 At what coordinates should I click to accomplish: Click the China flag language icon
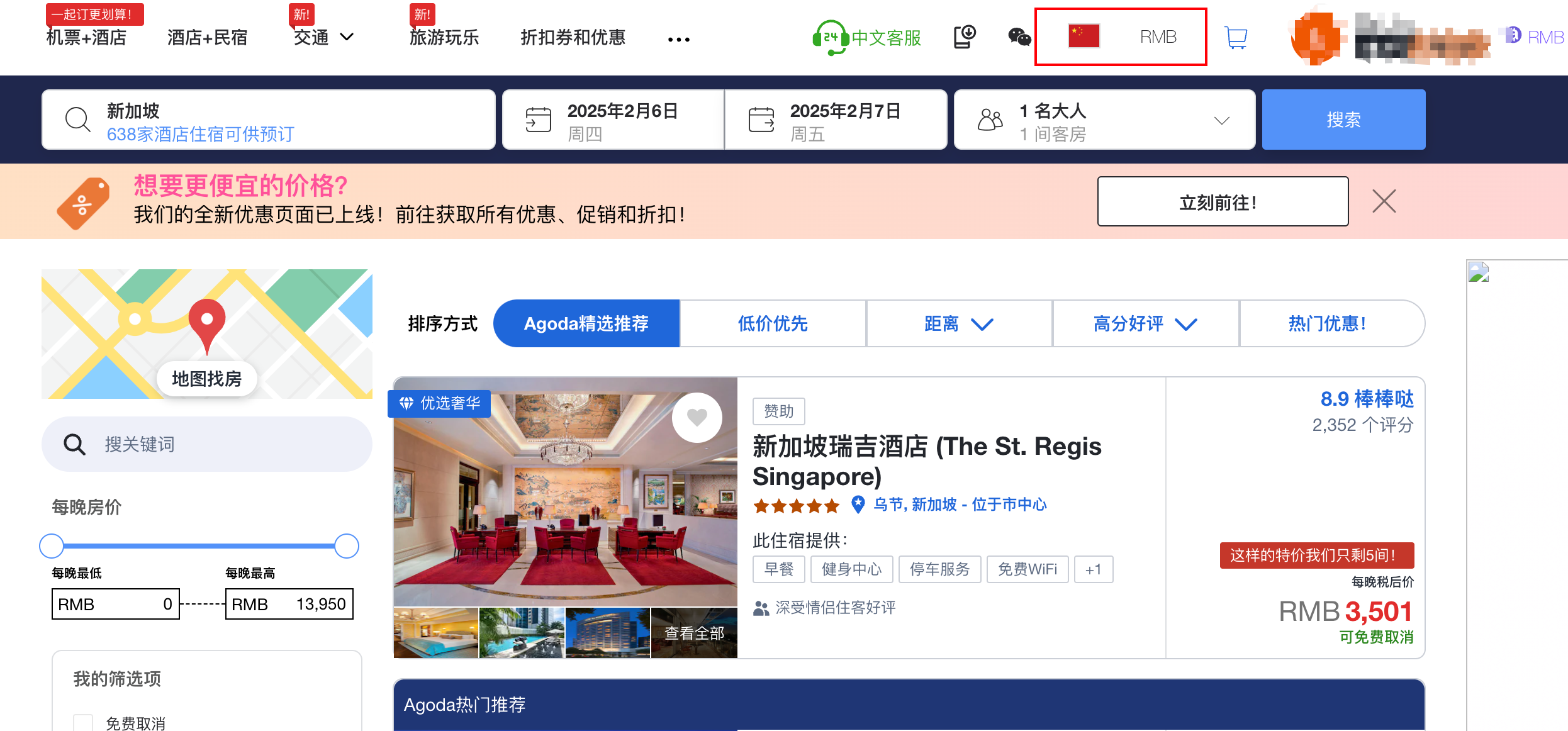coord(1084,36)
